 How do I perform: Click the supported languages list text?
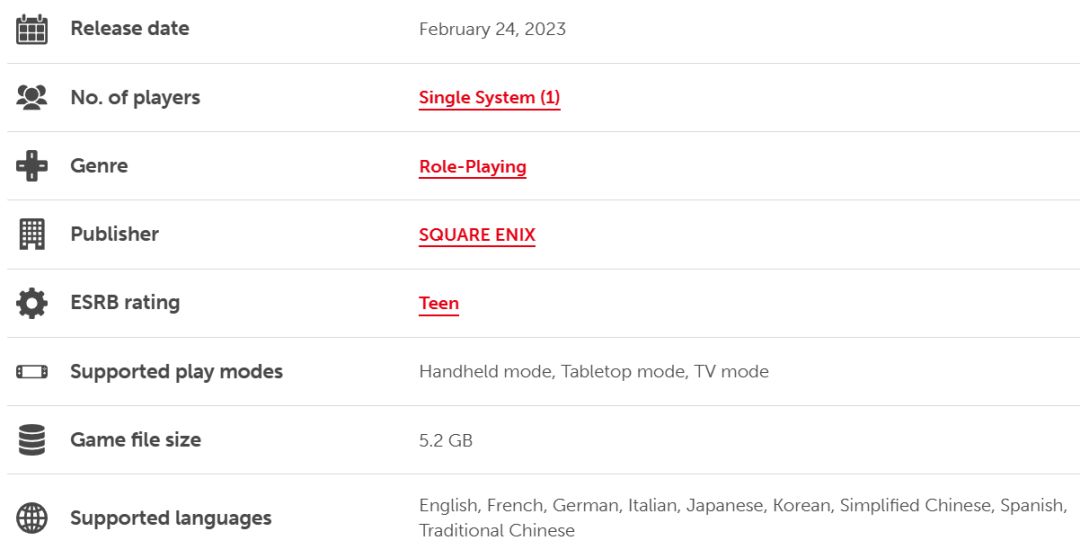click(741, 506)
